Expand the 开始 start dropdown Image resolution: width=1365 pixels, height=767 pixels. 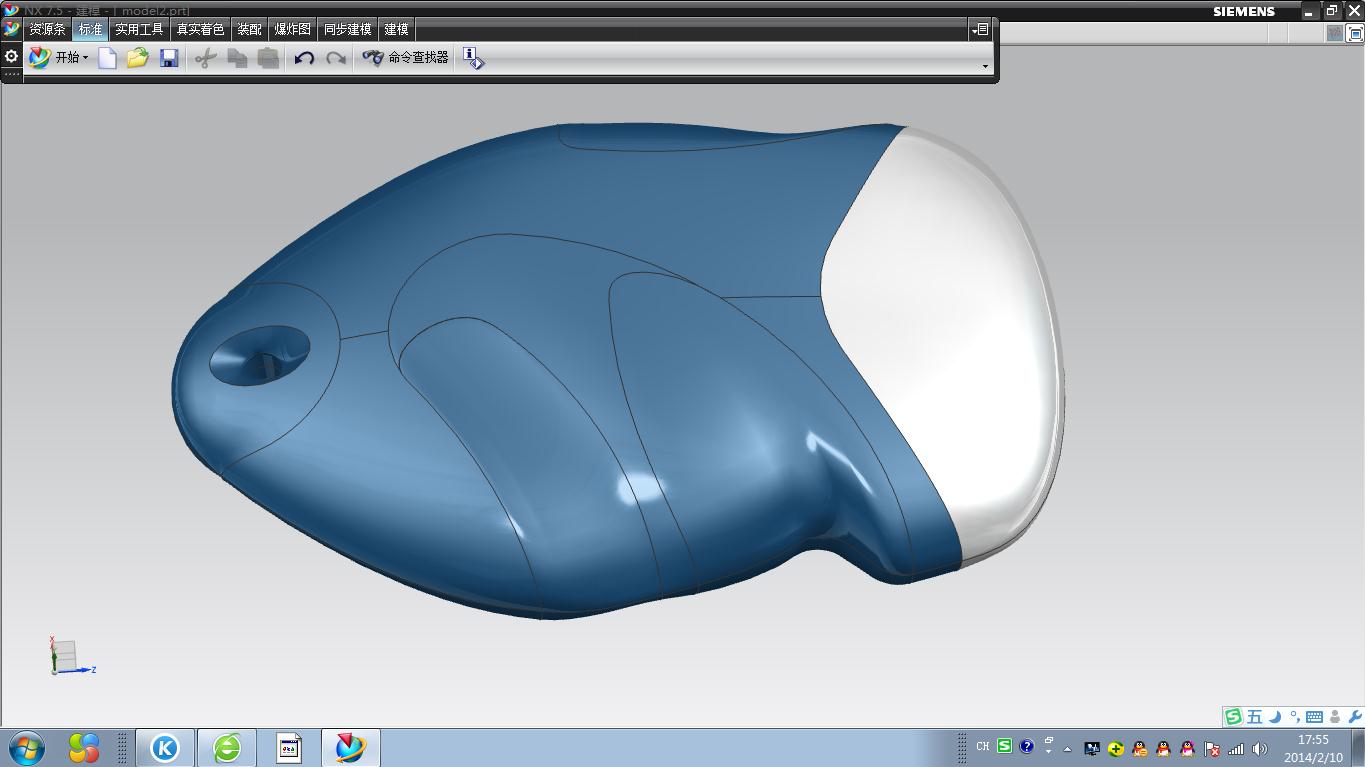[x=59, y=58]
